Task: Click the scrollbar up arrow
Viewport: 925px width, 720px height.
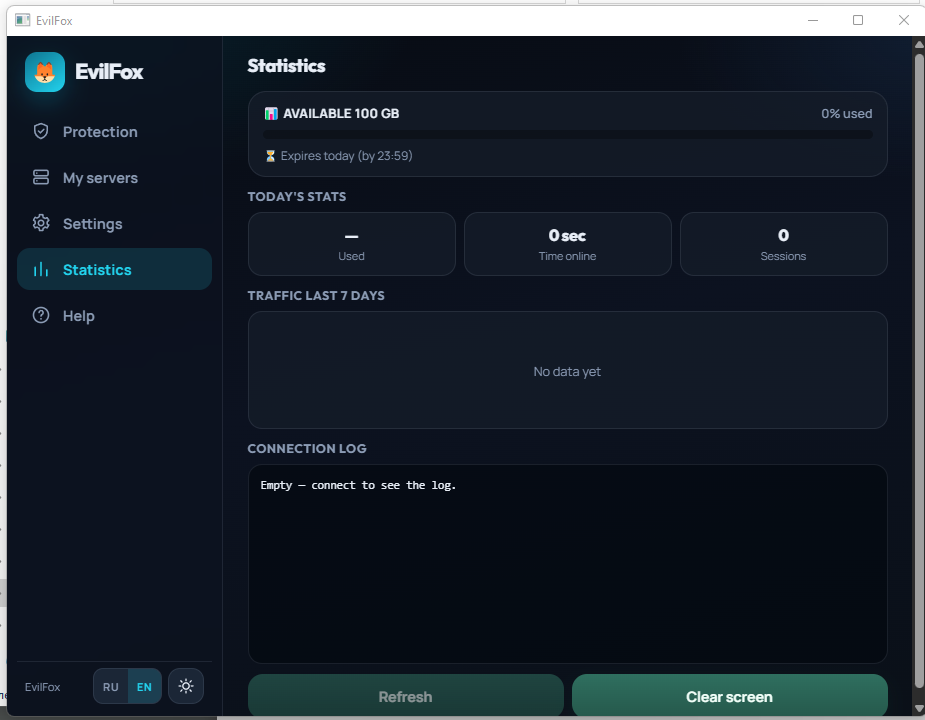Action: pos(919,44)
